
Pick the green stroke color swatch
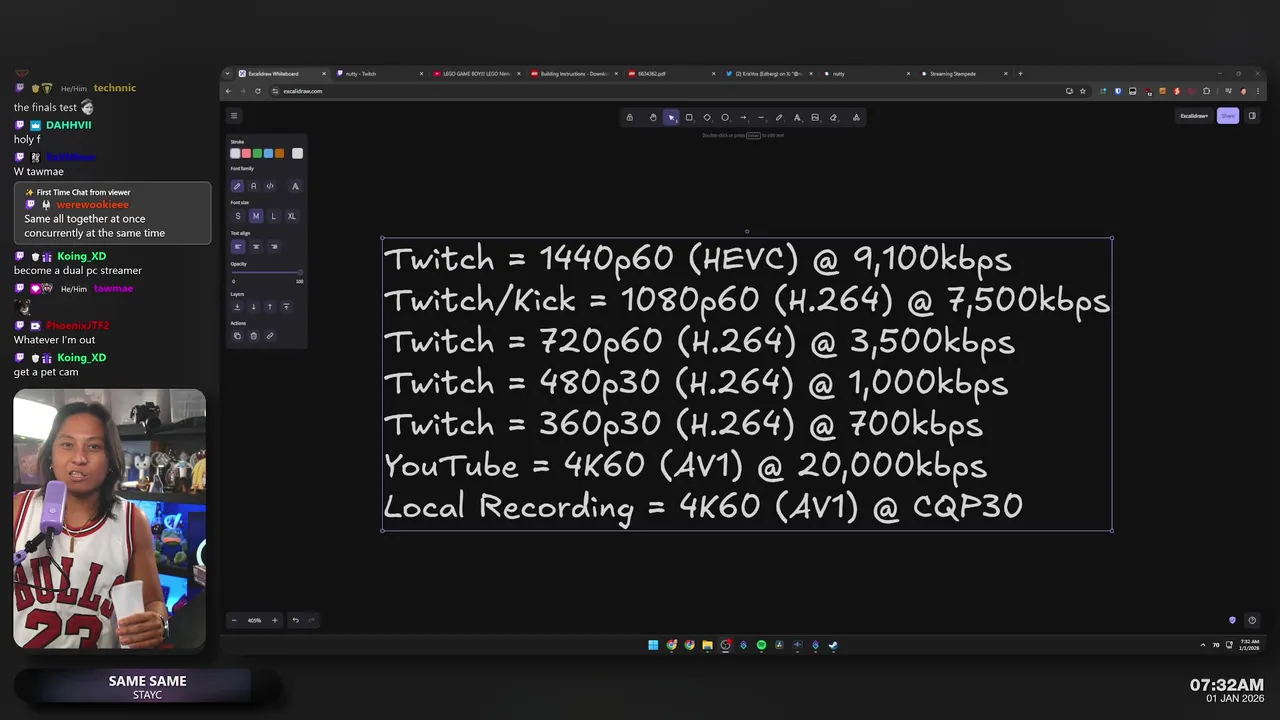coord(257,153)
